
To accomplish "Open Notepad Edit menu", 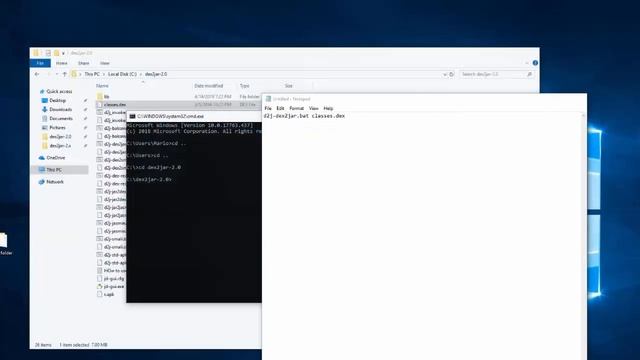I will pos(280,108).
